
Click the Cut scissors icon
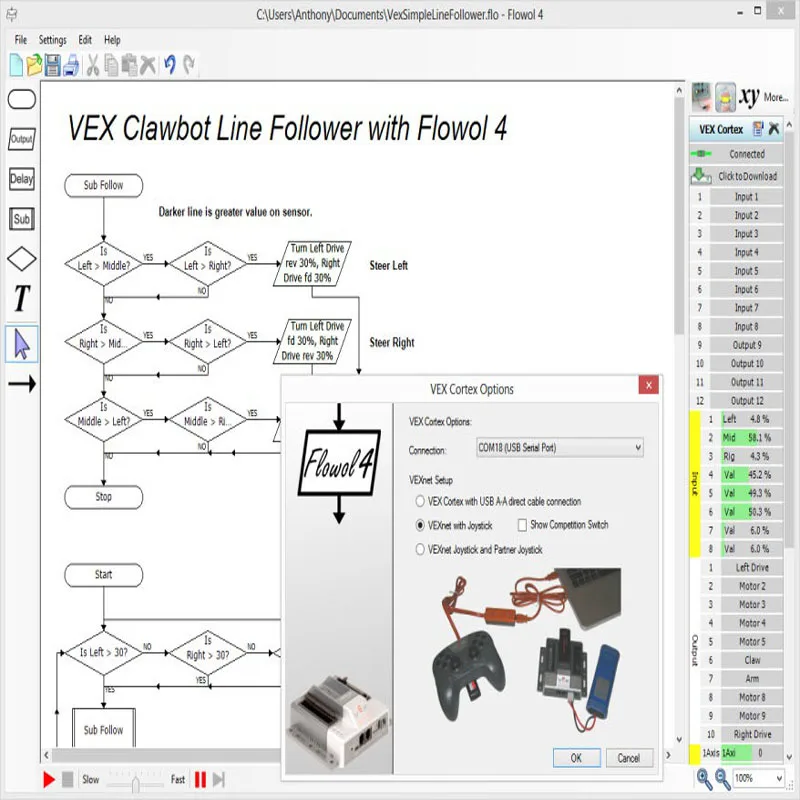coord(92,65)
